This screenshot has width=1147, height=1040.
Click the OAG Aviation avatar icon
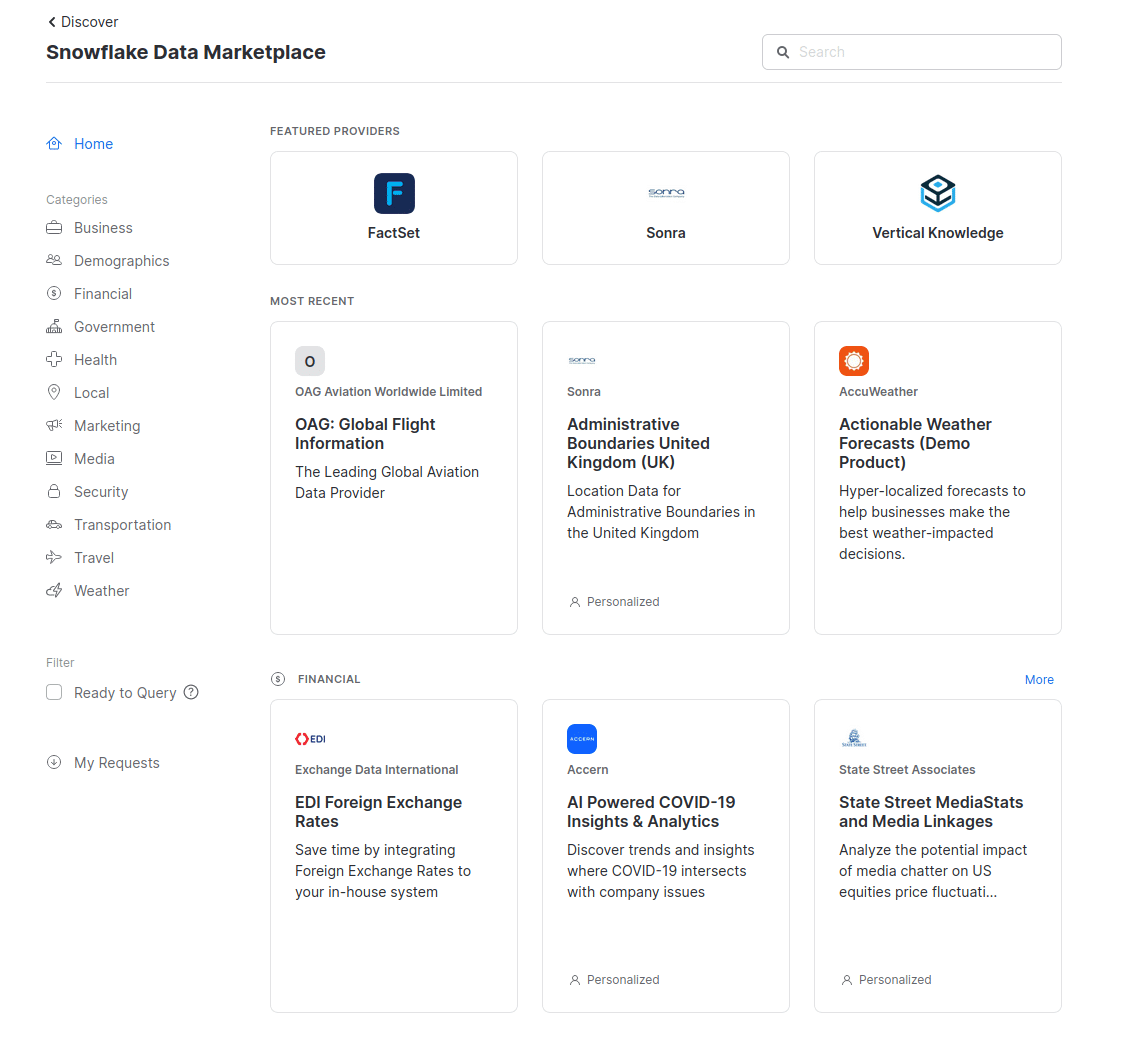[310, 361]
